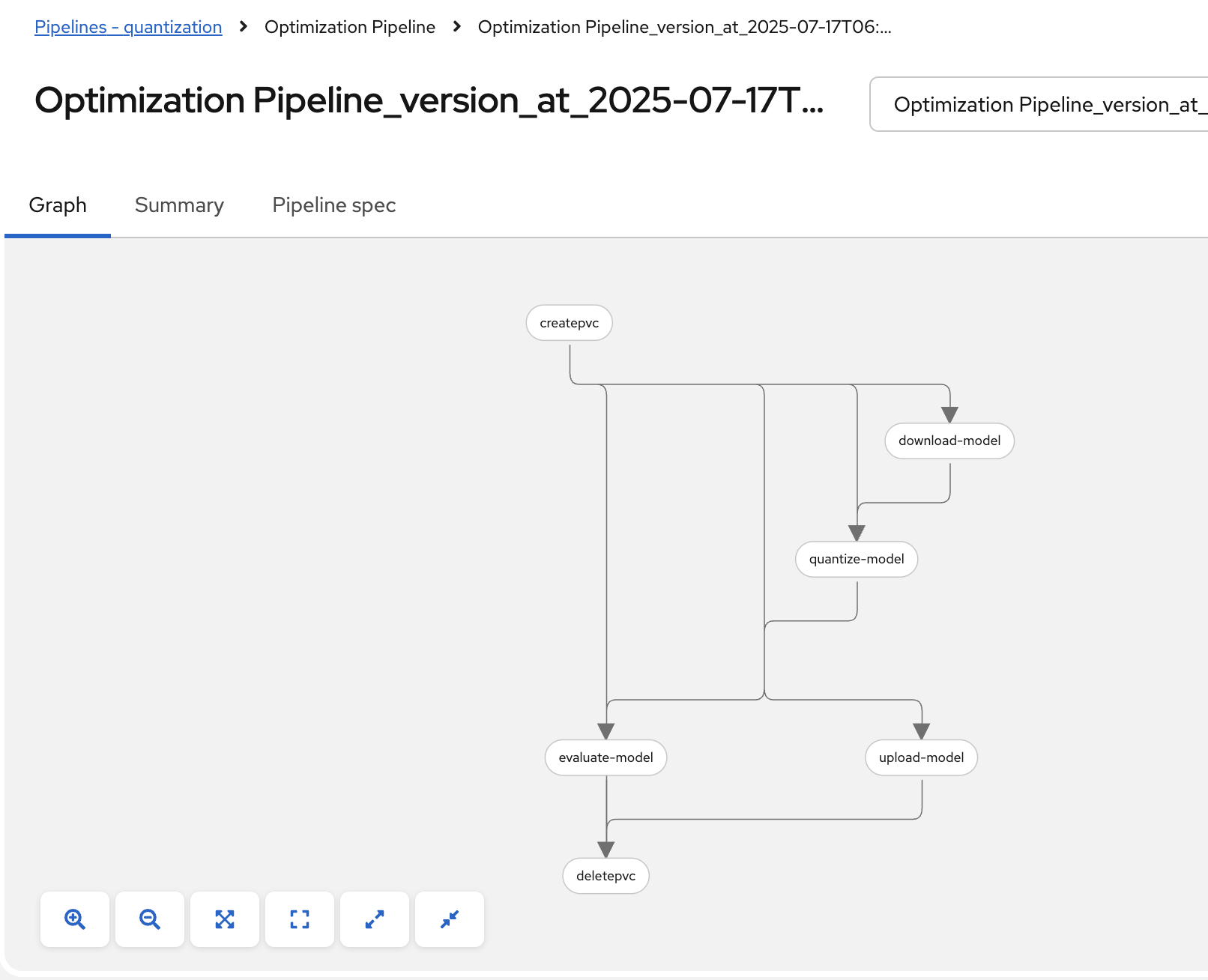Click the truncated pipeline version breadcrumb item
1208x980 pixels.
685,27
